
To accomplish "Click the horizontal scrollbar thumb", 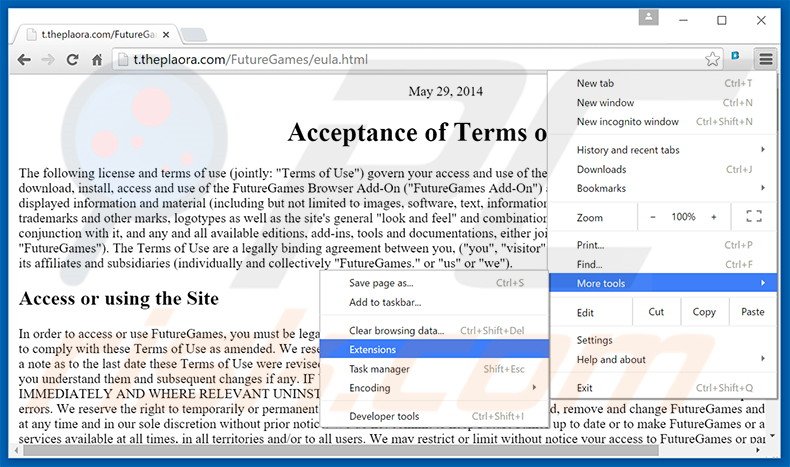I will (341, 450).
